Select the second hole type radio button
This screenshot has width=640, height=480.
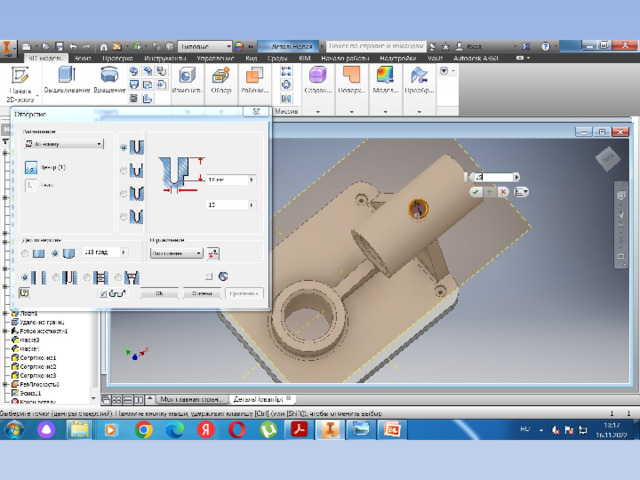coord(124,170)
